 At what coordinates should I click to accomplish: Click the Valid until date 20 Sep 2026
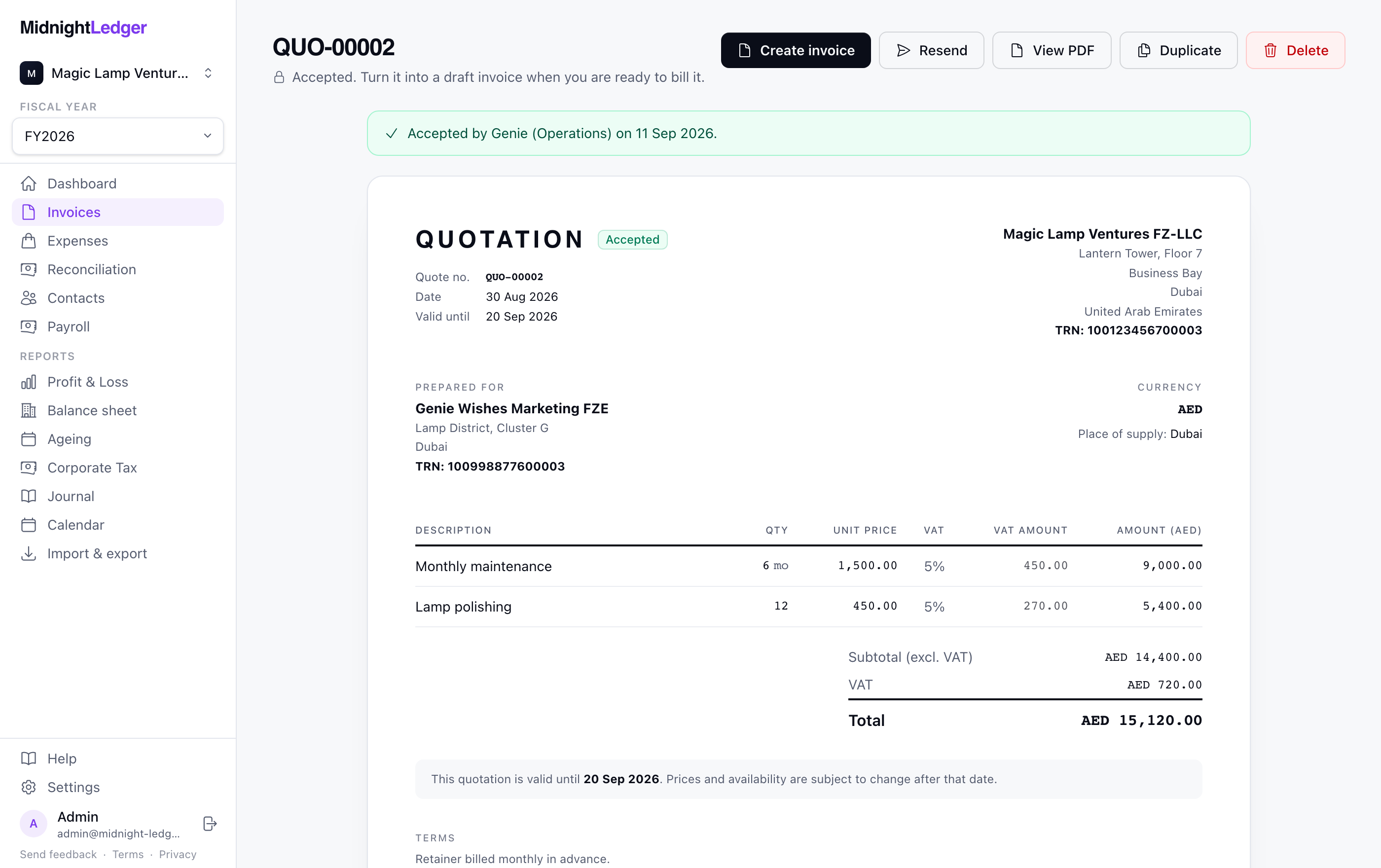point(521,317)
